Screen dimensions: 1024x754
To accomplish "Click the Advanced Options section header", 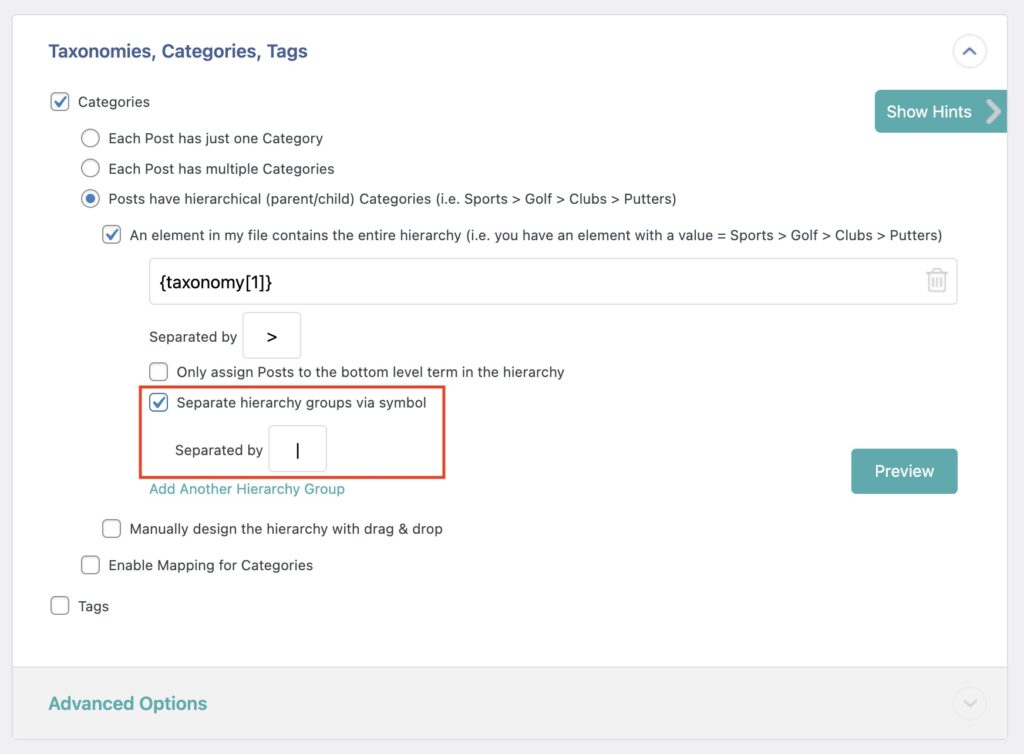I will tap(127, 703).
